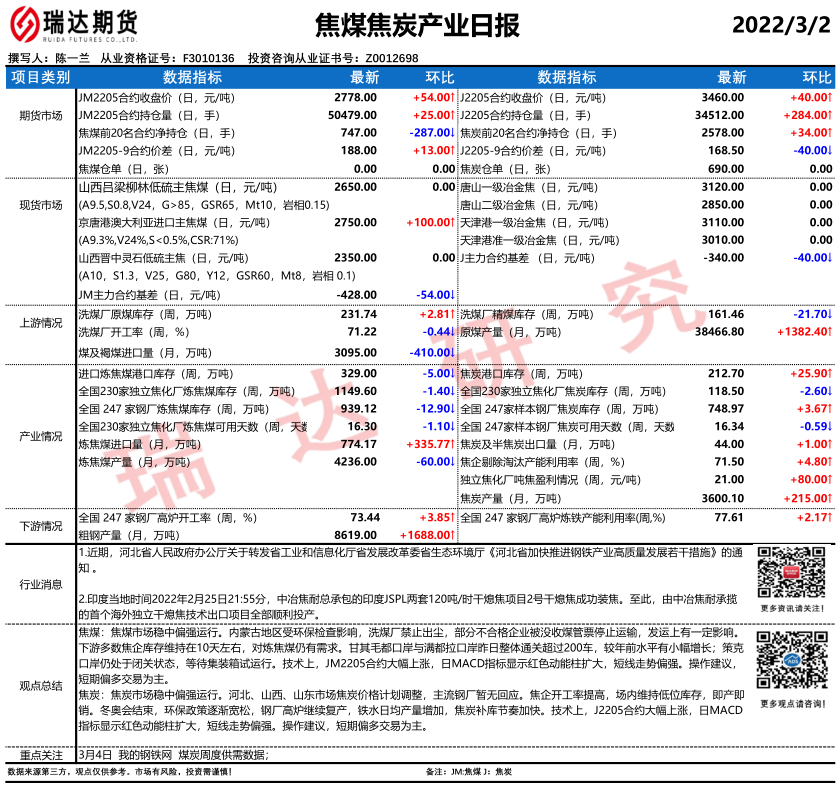840x787 pixels.
Task: Click the red up arrow beside +1688.00
Action: (x=453, y=536)
